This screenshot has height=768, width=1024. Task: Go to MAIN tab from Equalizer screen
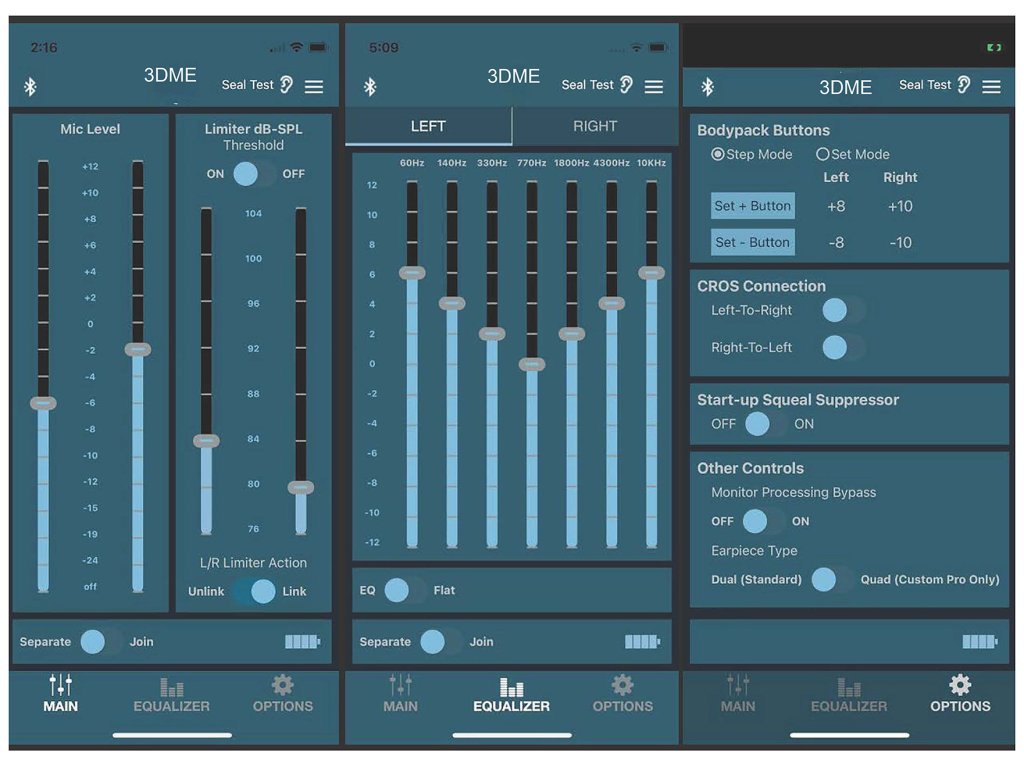[400, 694]
